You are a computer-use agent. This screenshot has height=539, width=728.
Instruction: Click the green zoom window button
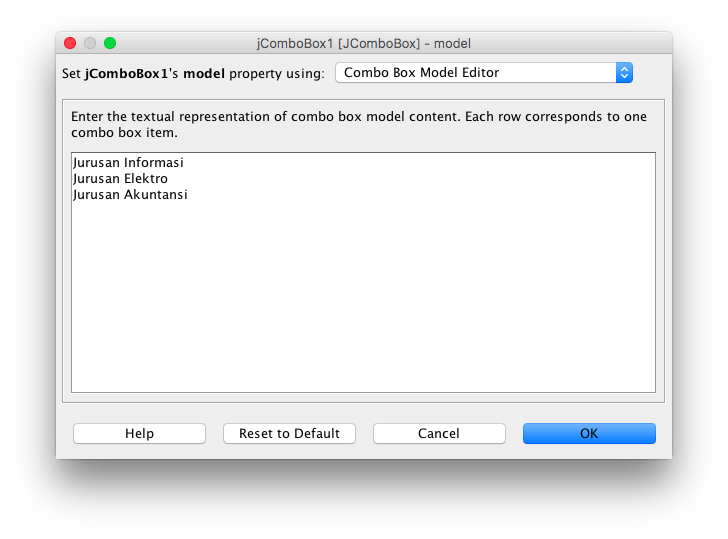[x=110, y=43]
